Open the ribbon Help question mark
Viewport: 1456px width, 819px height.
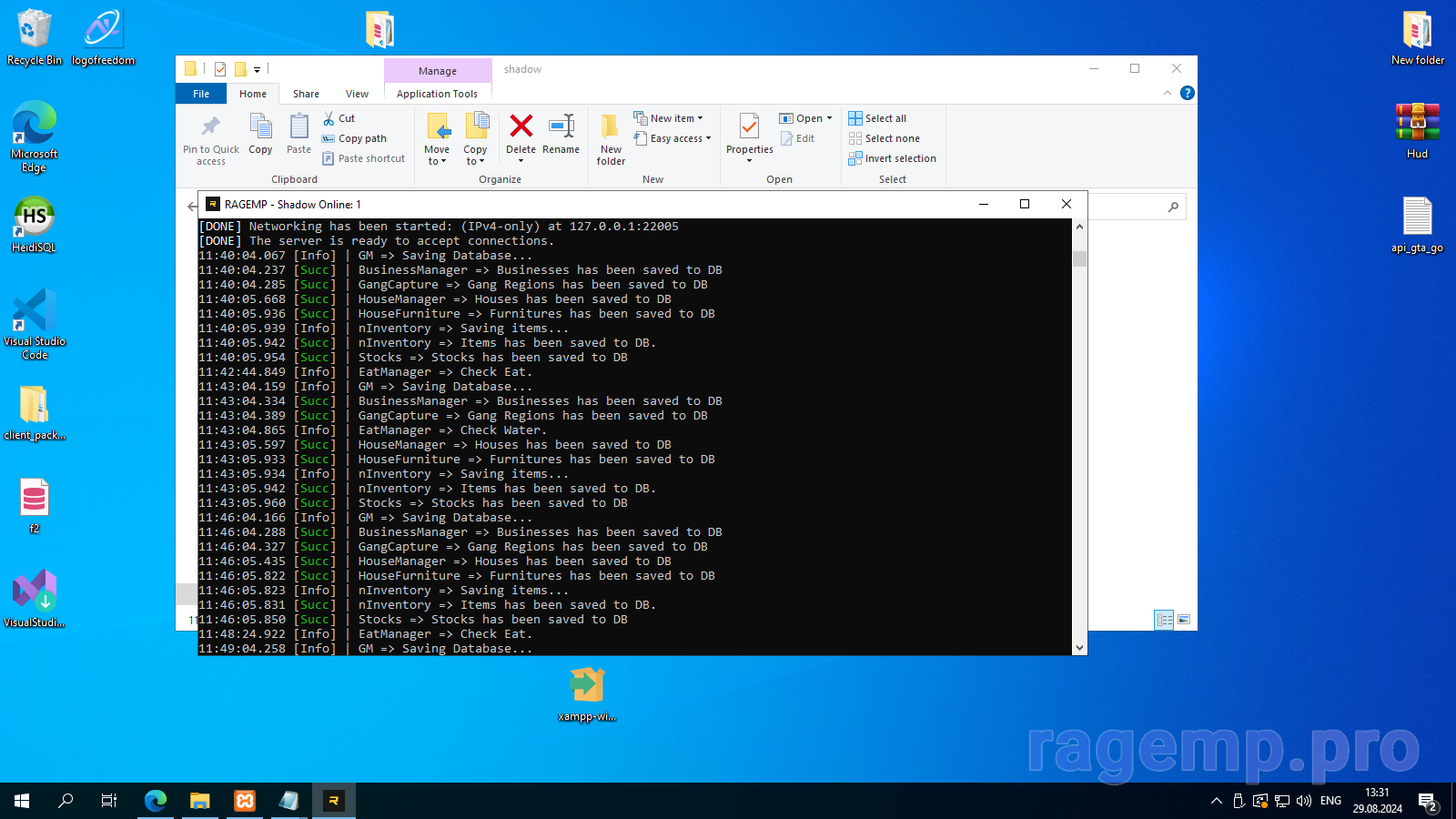(x=1187, y=93)
